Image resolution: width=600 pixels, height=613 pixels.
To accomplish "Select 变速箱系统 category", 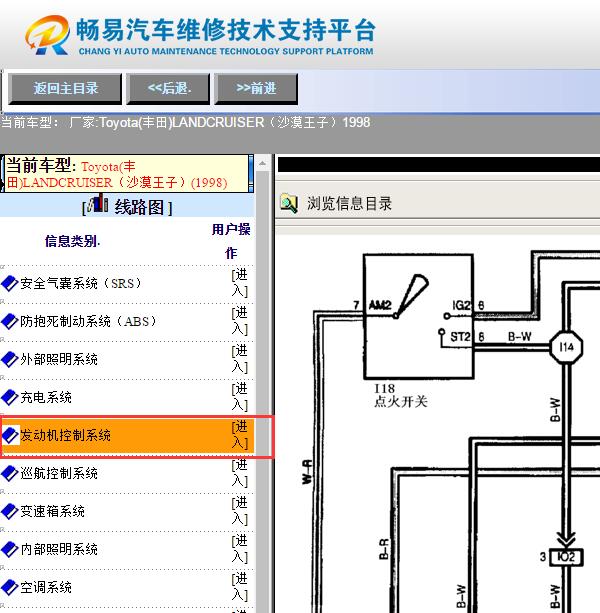I will coord(52,511).
